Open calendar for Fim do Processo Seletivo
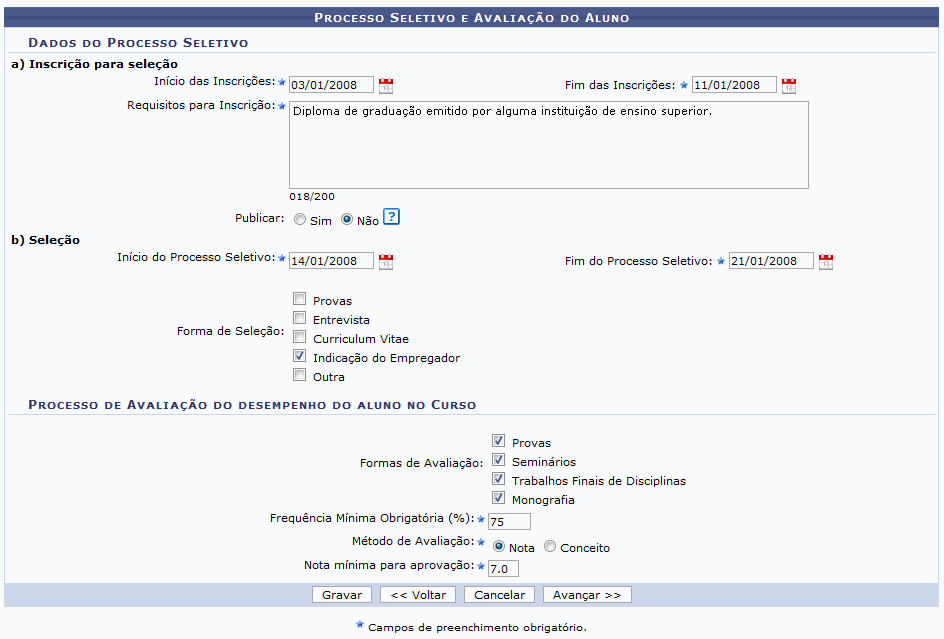Screen dimensions: 944x639 [x=826, y=262]
